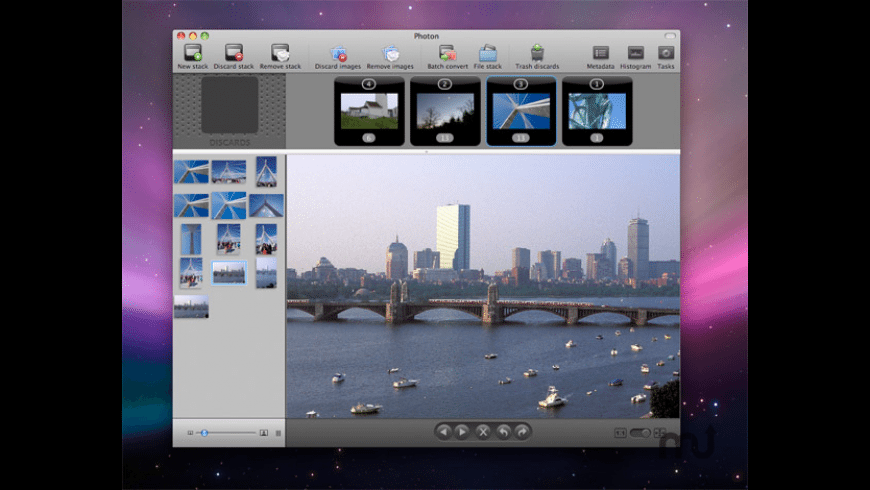Go to the previous image with the left arrow
870x490 pixels.
443,432
